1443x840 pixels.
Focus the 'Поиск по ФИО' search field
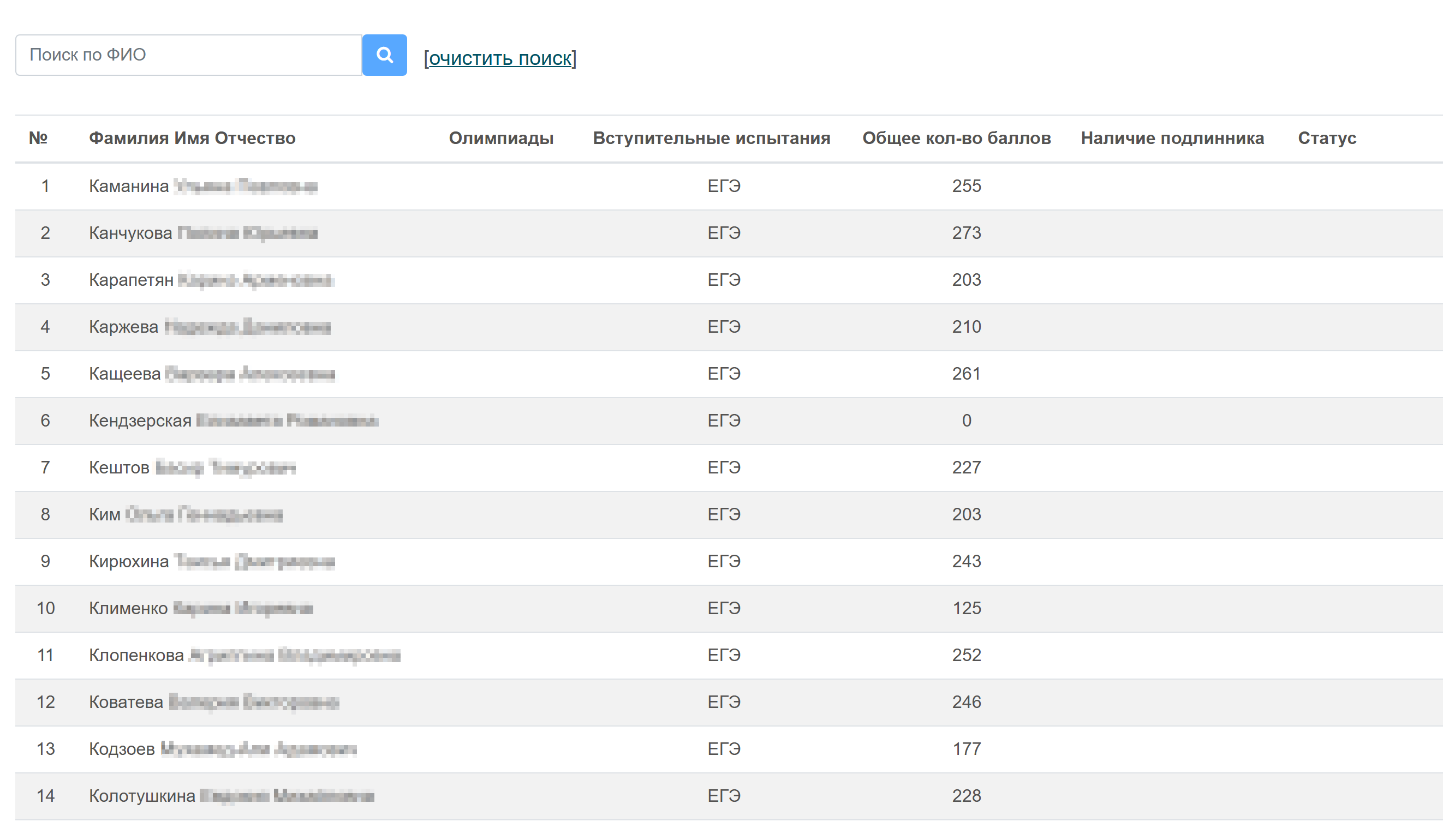click(188, 55)
